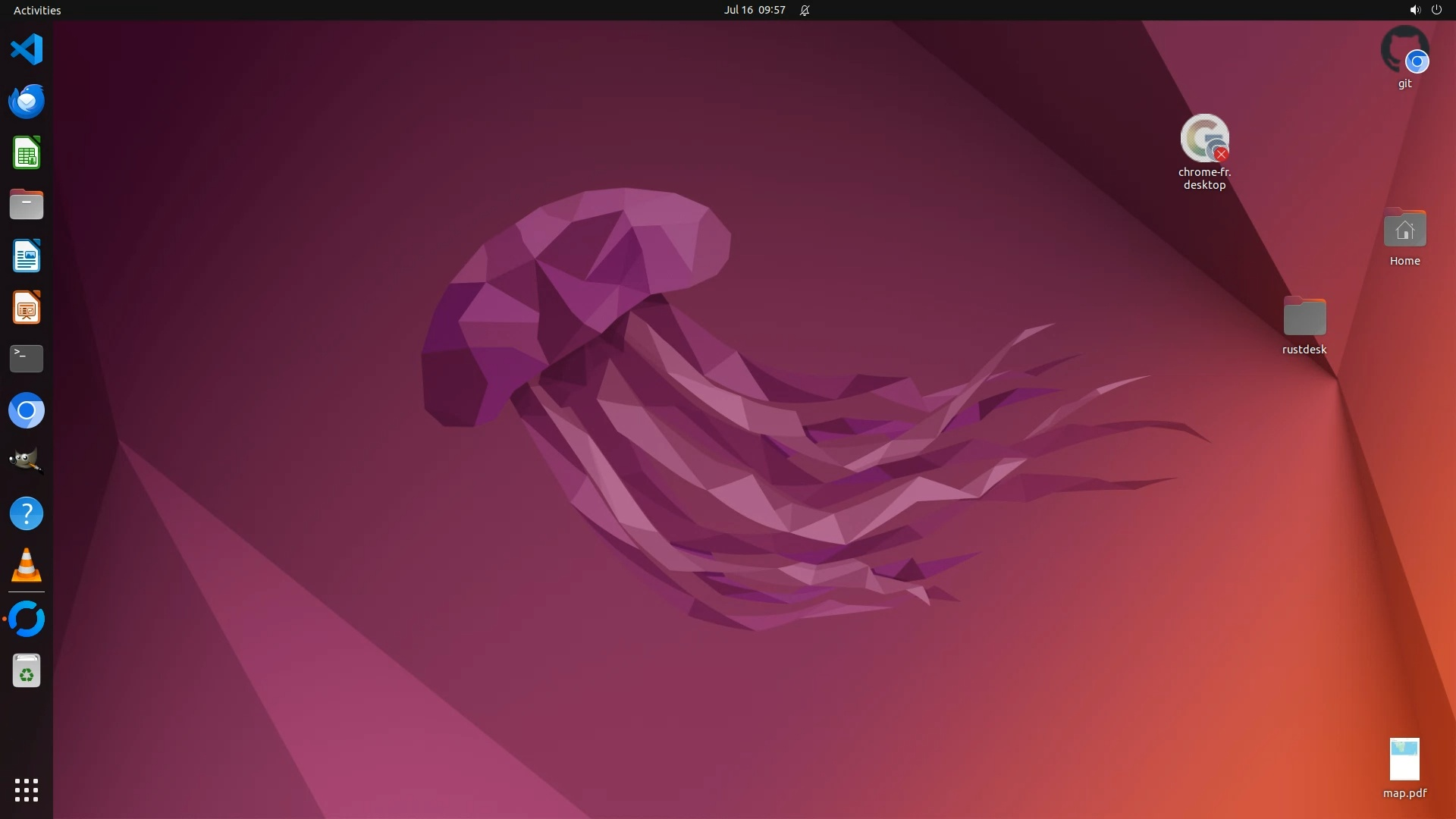This screenshot has height=819, width=1456.
Task: Select the rustdesk folder on desktop
Action: pos(1304,317)
